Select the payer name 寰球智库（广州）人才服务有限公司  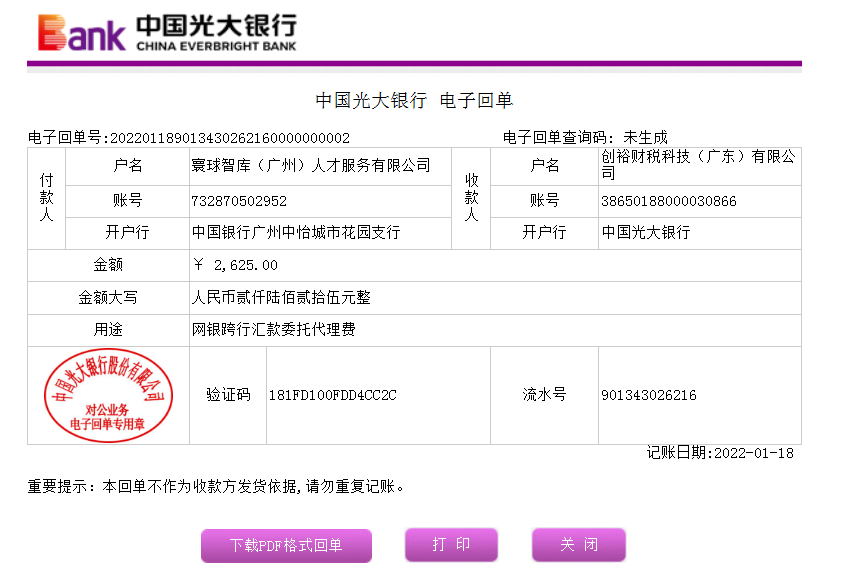311,166
